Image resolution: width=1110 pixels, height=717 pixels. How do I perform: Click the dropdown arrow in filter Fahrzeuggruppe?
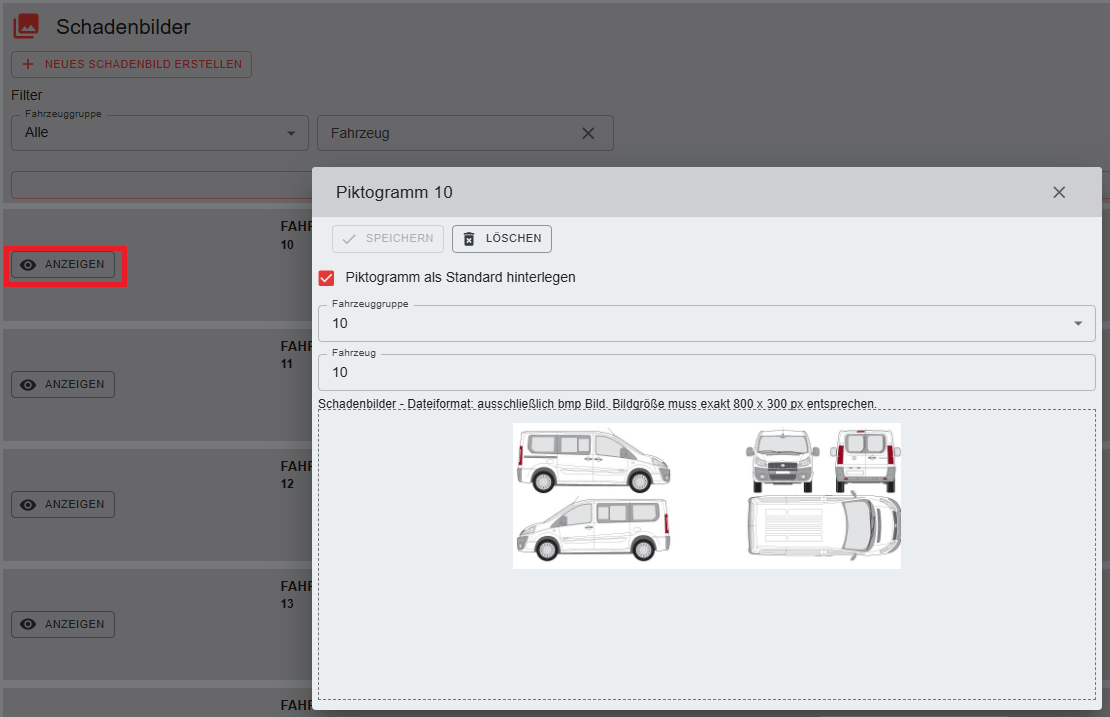tap(291, 133)
